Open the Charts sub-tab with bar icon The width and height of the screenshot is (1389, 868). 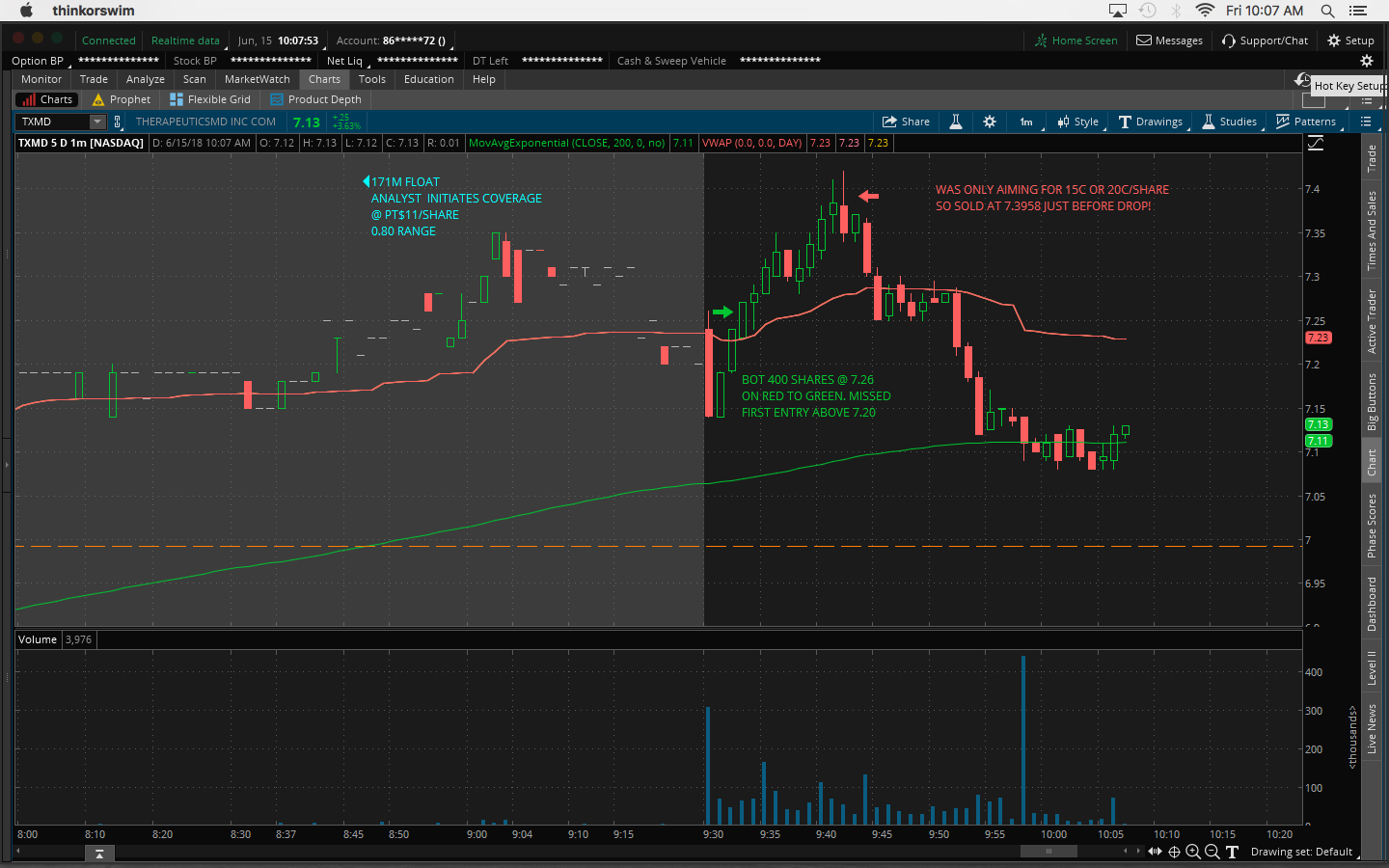(x=46, y=99)
